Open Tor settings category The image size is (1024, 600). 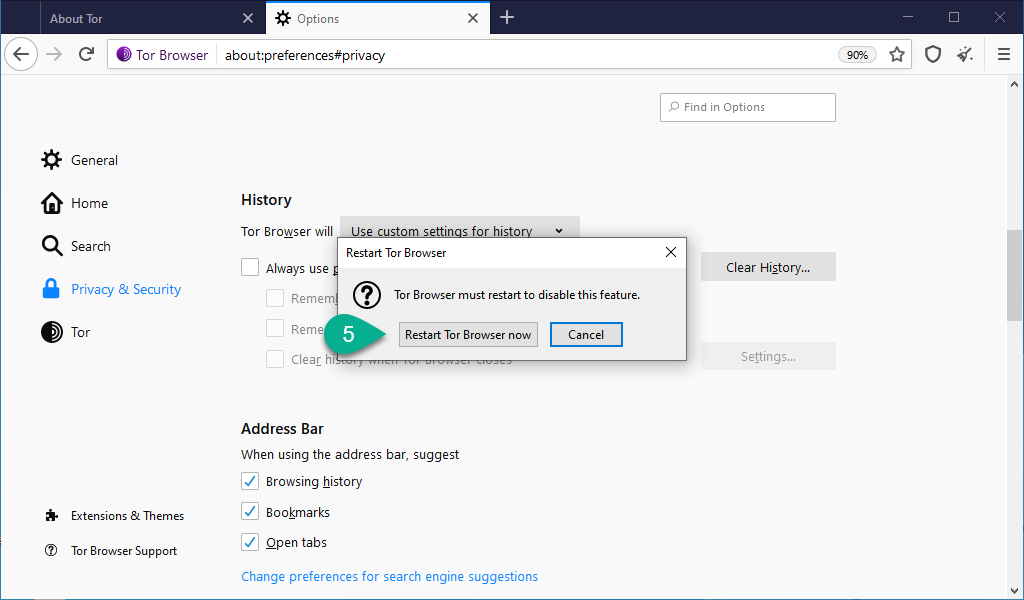click(x=65, y=332)
